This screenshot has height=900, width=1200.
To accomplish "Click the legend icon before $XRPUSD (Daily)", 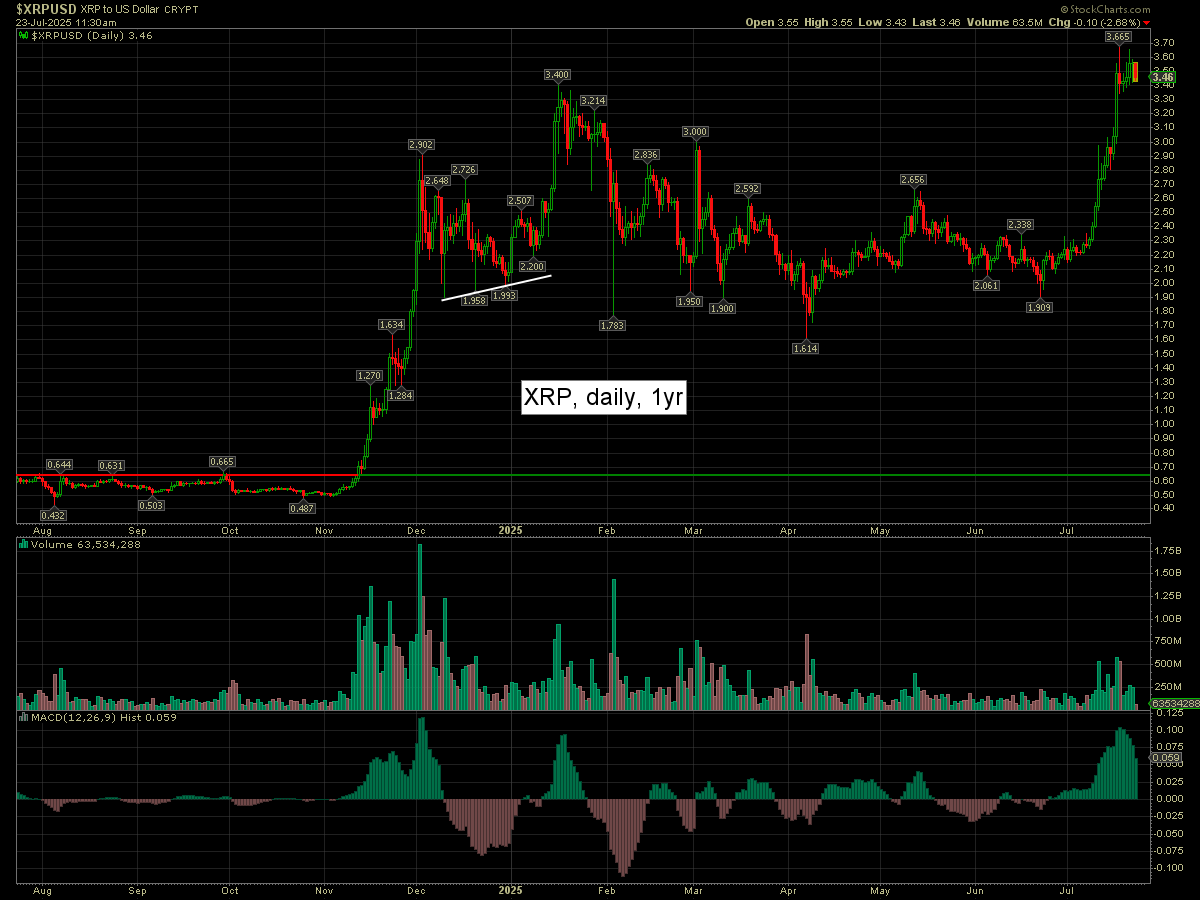I will coord(24,35).
